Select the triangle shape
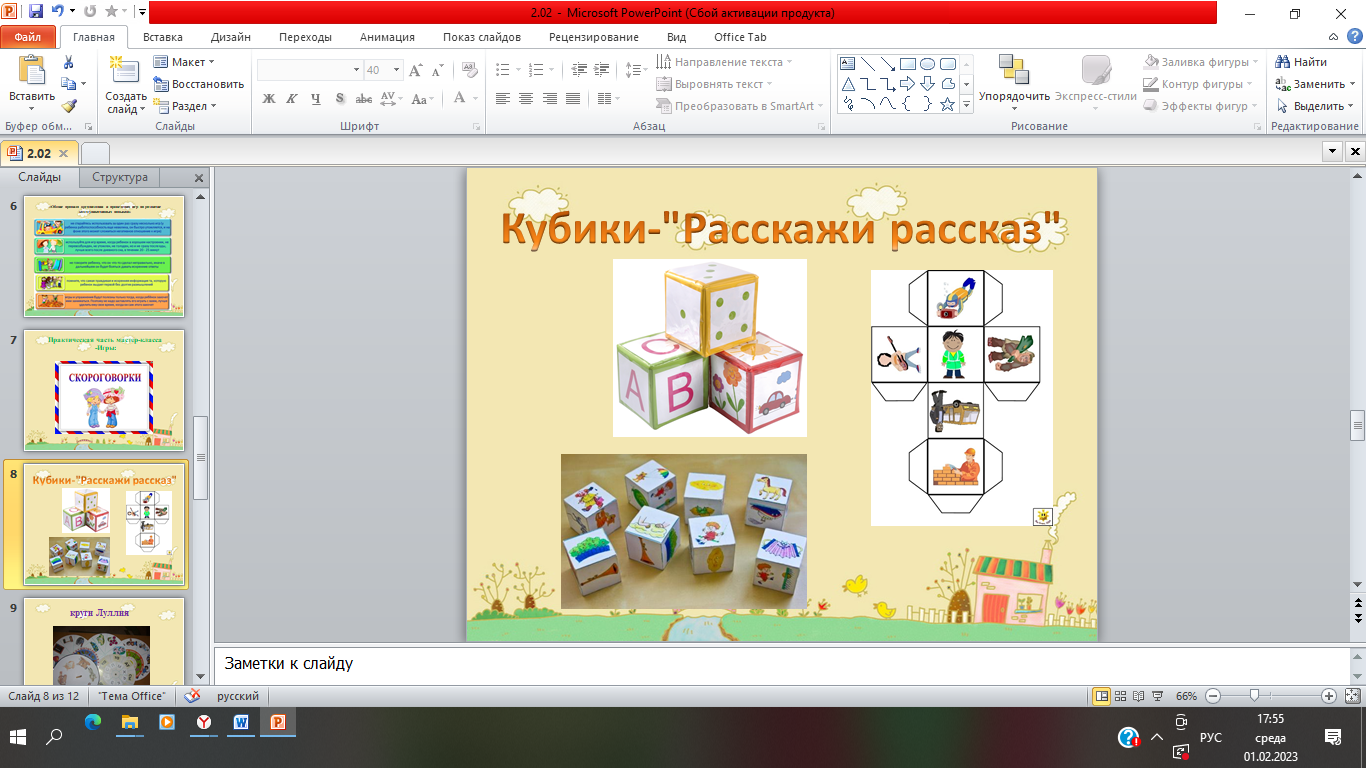The height and width of the screenshot is (768, 1366). pos(848,83)
